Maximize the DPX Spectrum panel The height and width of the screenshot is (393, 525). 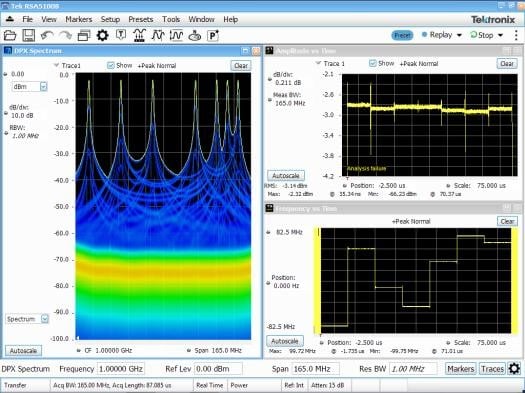click(245, 51)
